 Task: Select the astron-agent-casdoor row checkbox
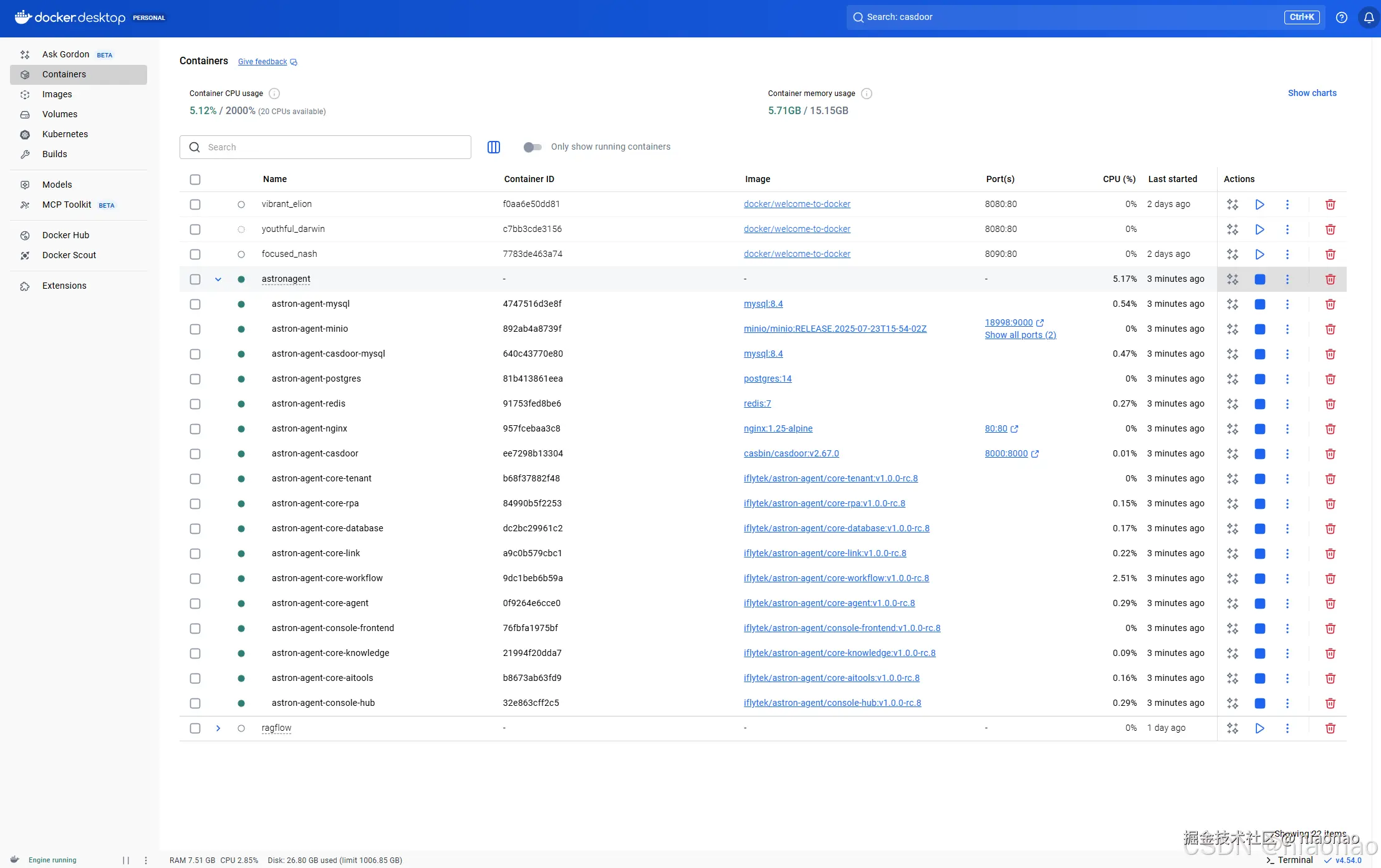click(195, 454)
